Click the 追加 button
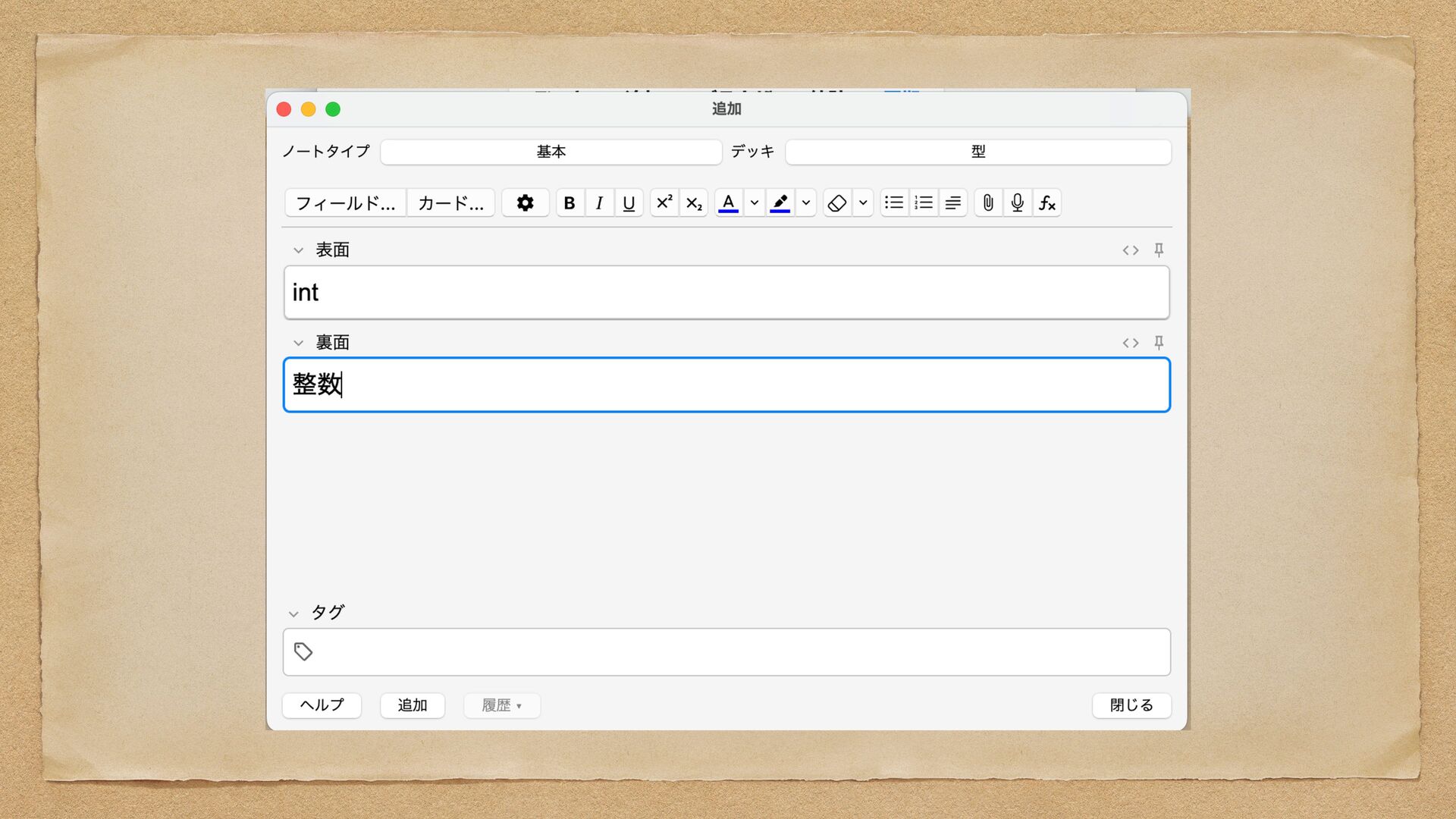 point(412,705)
